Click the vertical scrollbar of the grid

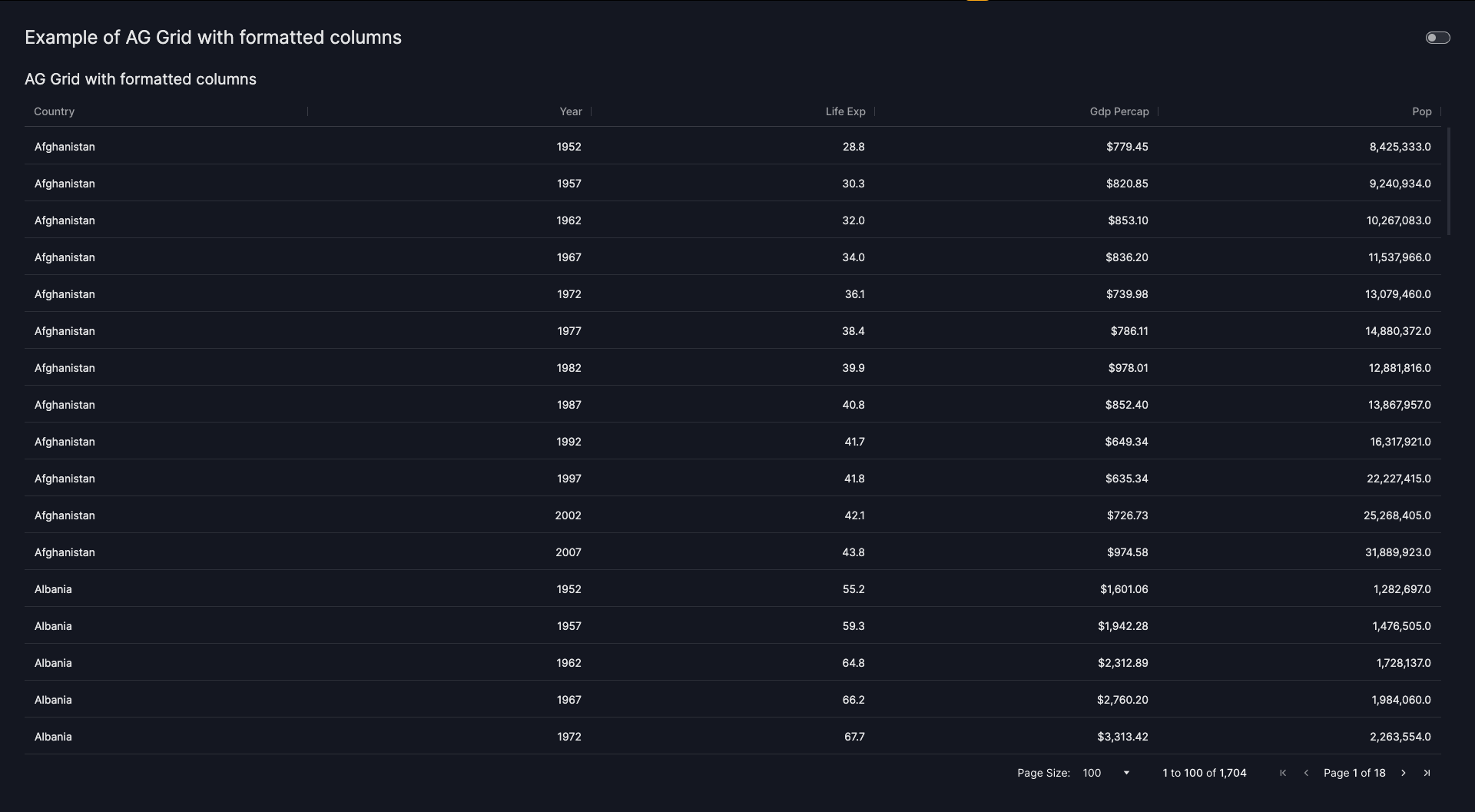1448,181
